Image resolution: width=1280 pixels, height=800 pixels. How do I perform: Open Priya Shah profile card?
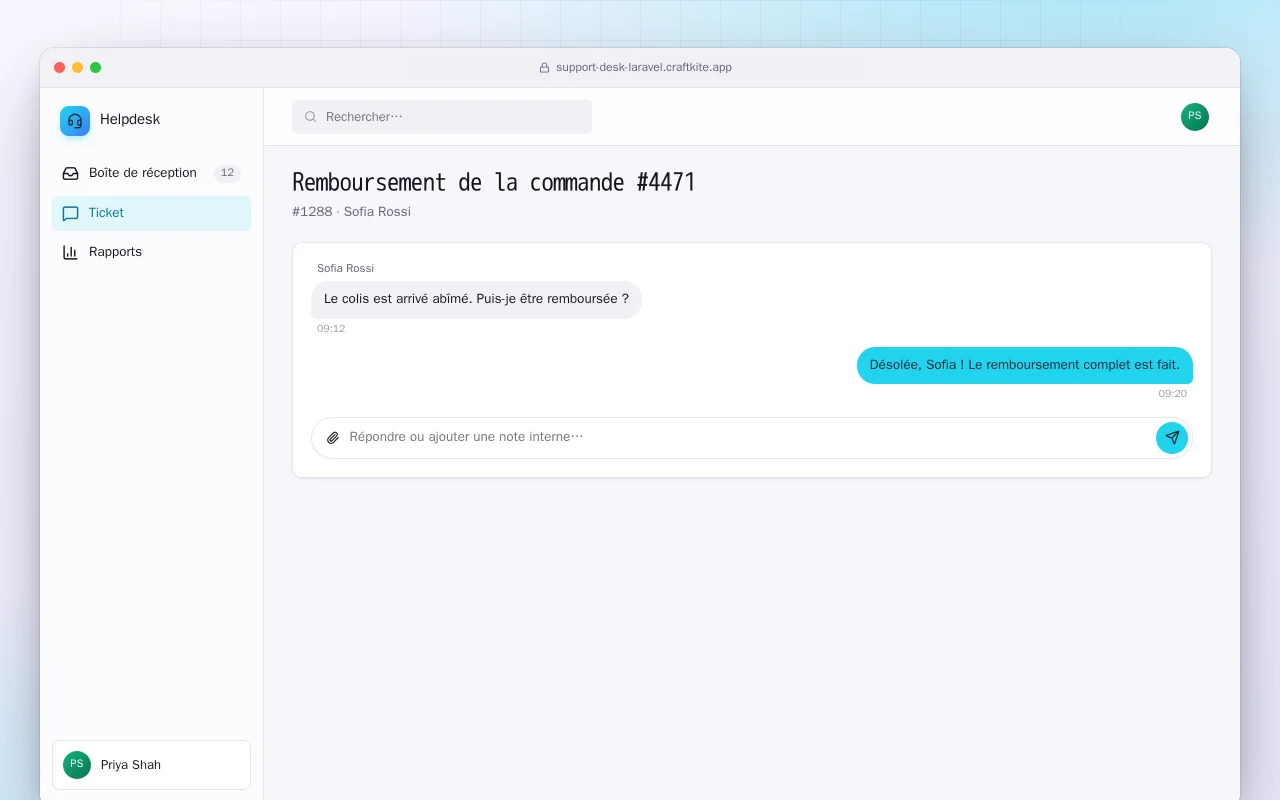(x=151, y=765)
